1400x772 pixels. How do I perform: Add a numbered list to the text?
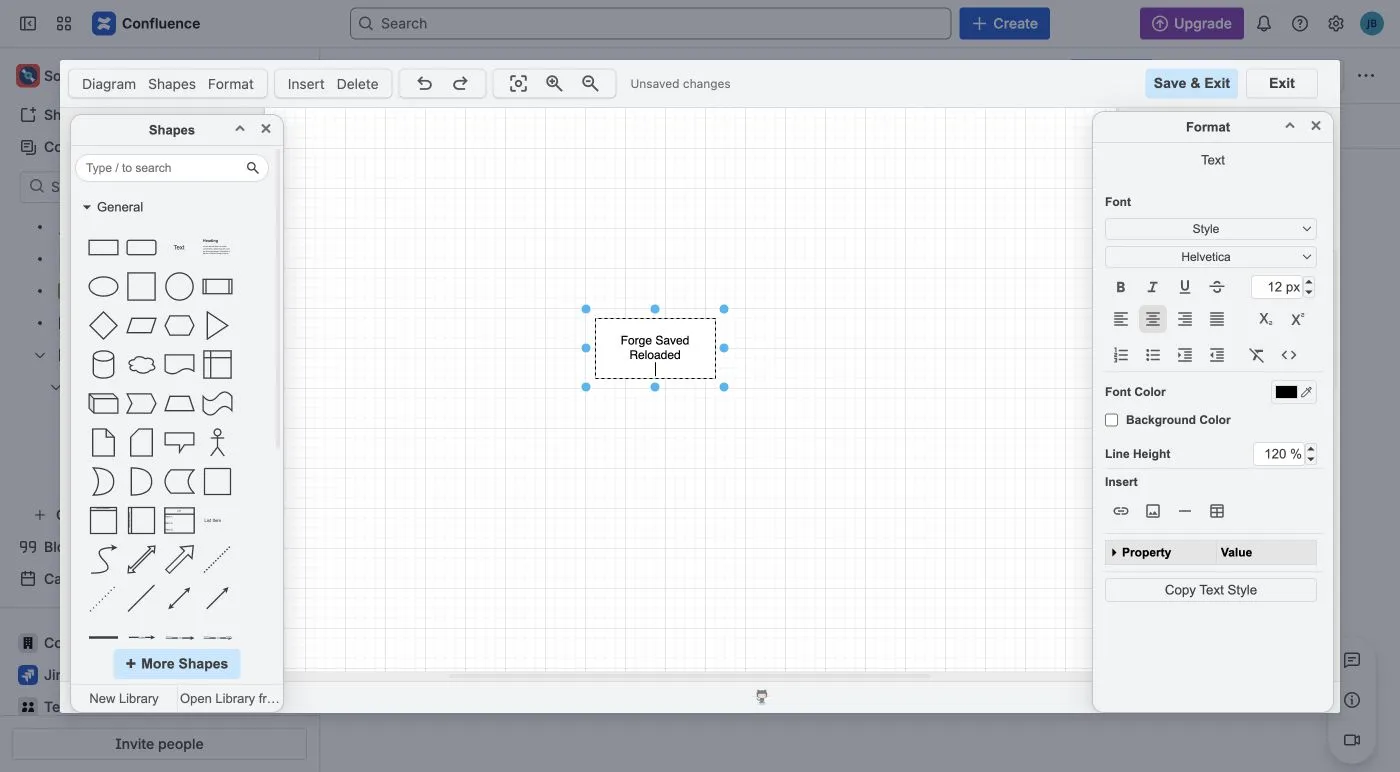tap(1121, 355)
